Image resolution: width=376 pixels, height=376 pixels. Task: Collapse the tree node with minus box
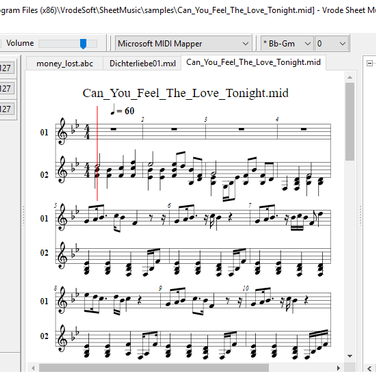pyautogui.click(x=369, y=63)
